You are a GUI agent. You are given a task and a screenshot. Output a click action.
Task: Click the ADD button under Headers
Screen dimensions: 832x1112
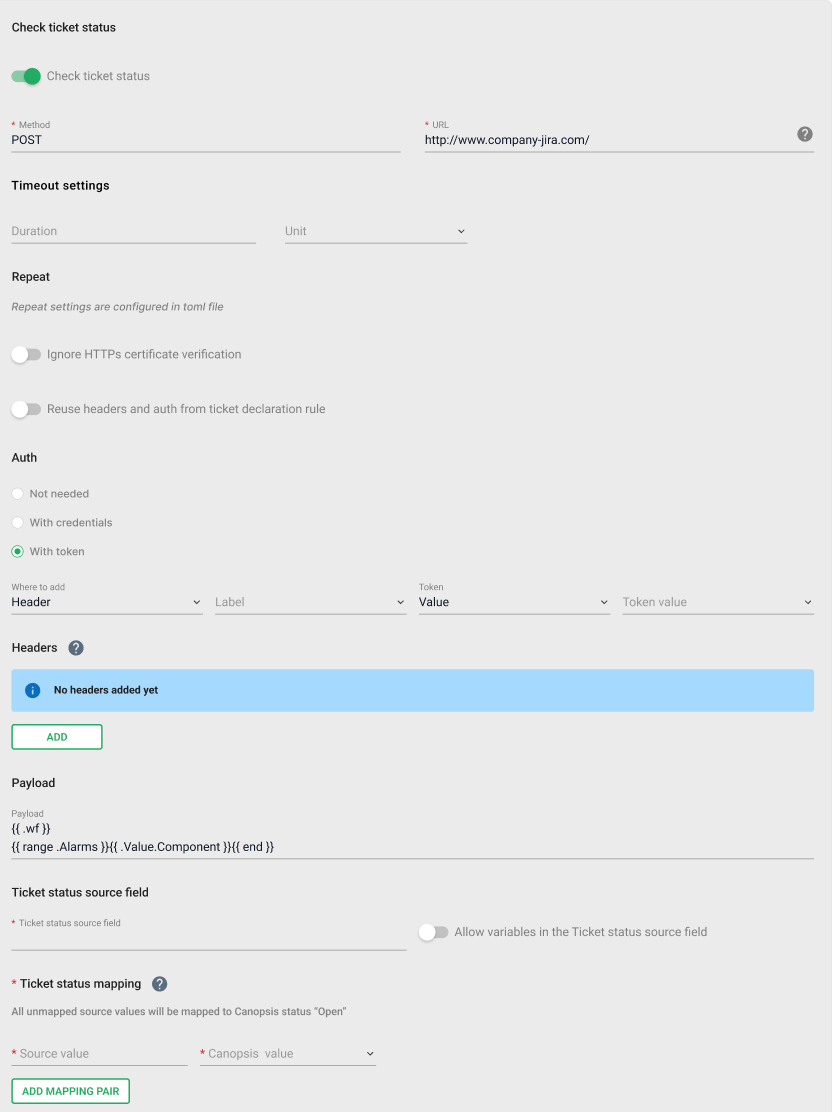[56, 736]
